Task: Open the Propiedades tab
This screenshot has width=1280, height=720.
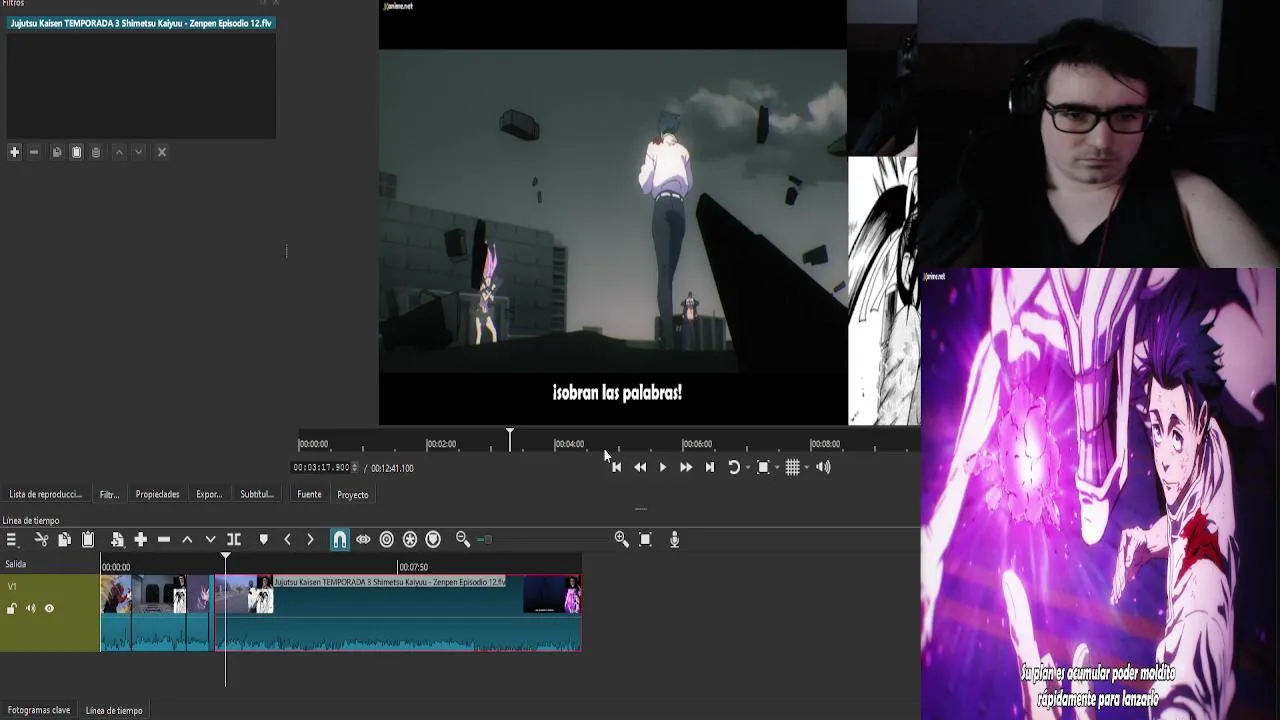Action: coord(158,494)
